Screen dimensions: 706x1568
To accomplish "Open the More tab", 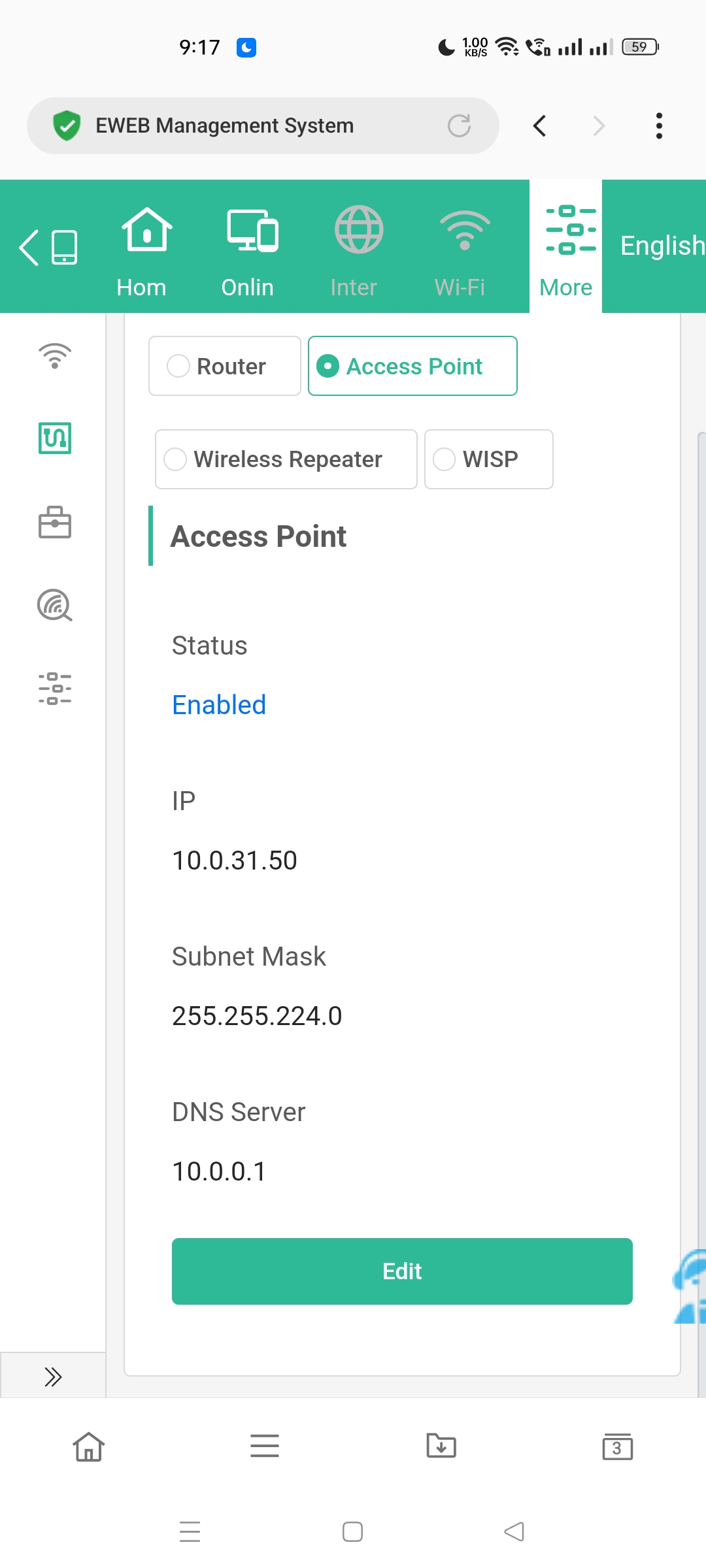I will [x=566, y=248].
